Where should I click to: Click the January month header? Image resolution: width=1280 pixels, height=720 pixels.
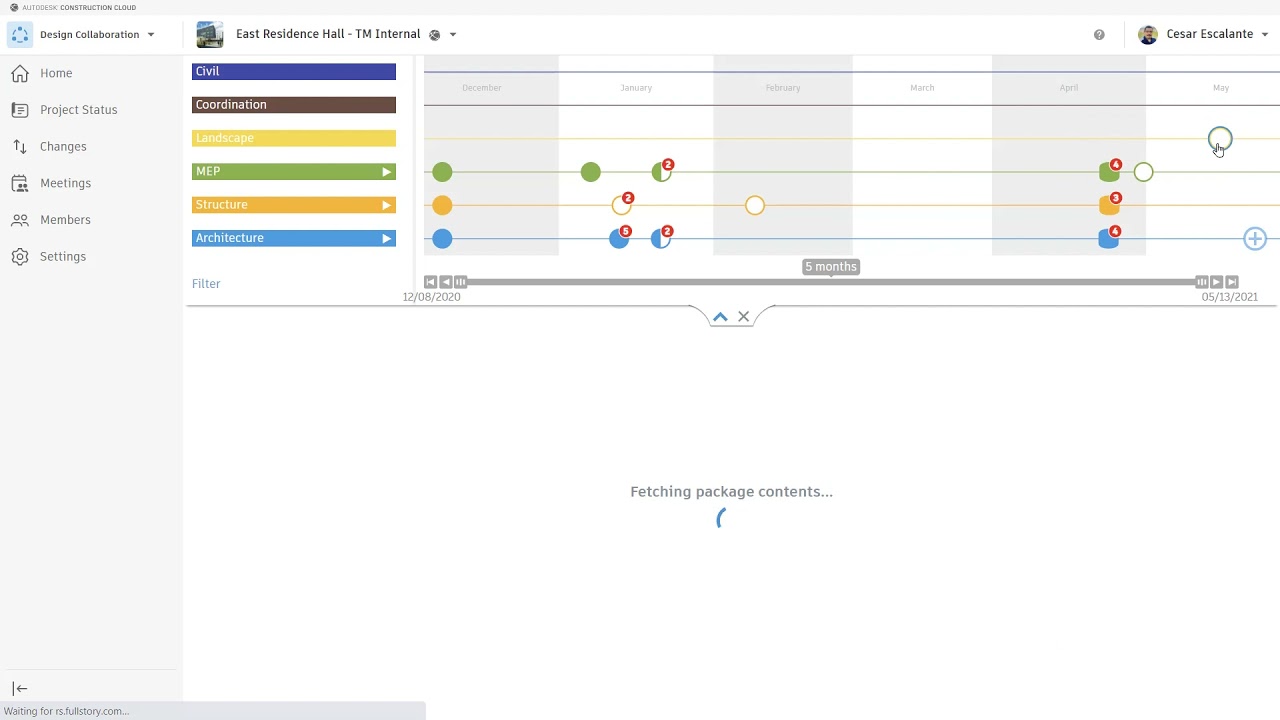[636, 88]
